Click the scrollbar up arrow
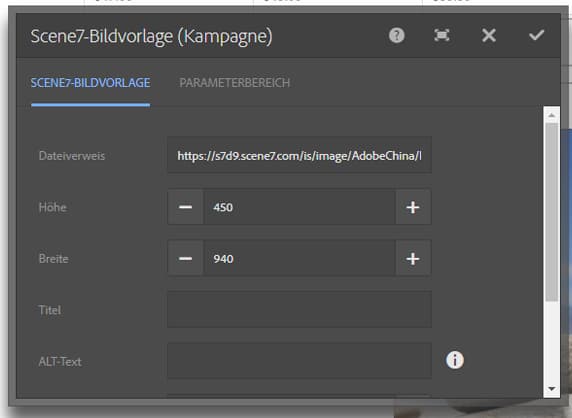572x418 pixels. [552, 115]
